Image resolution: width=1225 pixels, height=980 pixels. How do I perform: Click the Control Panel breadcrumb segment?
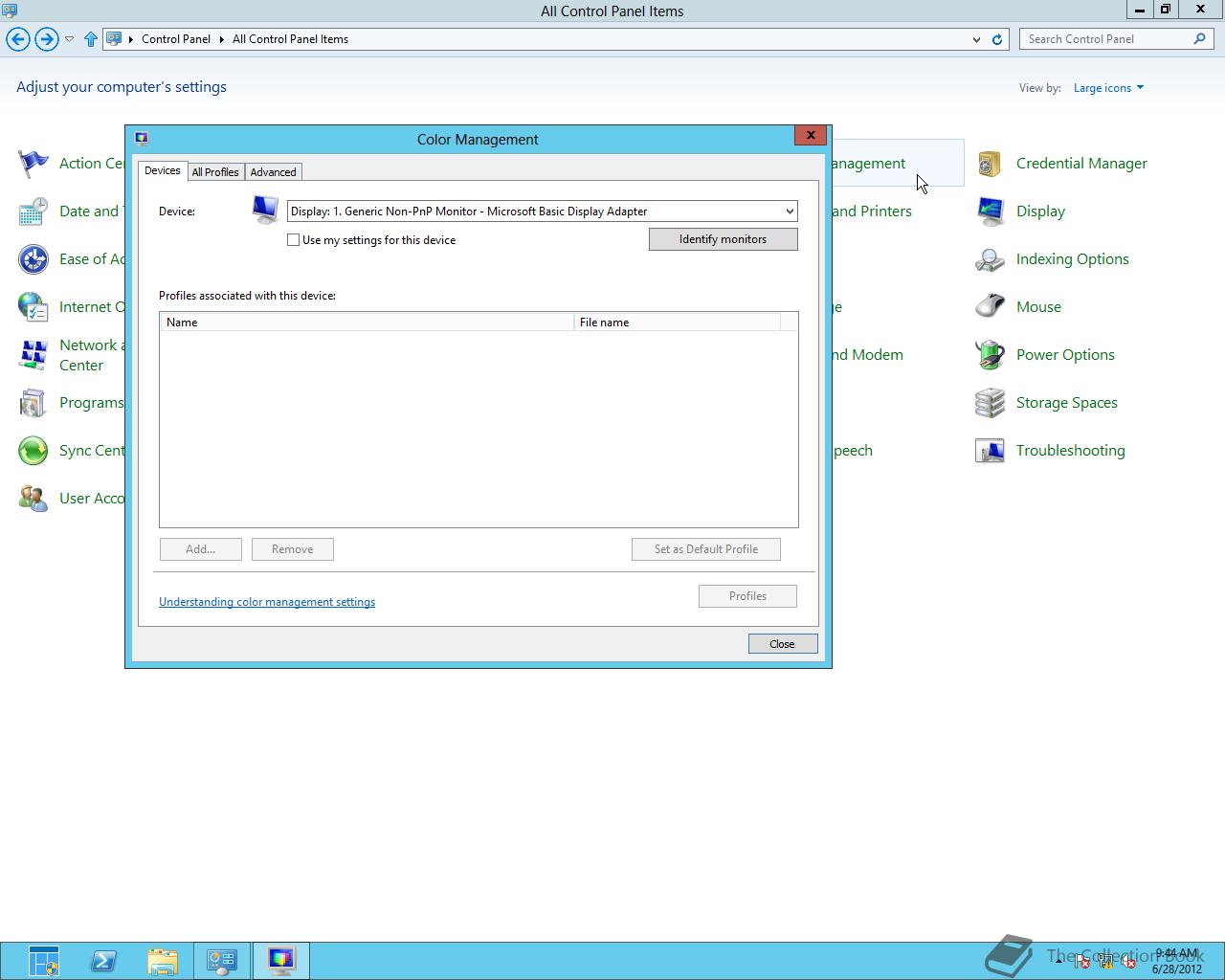176,39
